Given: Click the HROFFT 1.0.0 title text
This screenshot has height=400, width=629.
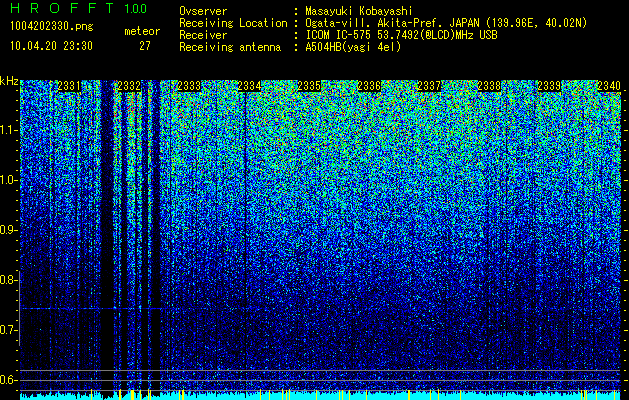Looking at the screenshot, I should [x=79, y=8].
